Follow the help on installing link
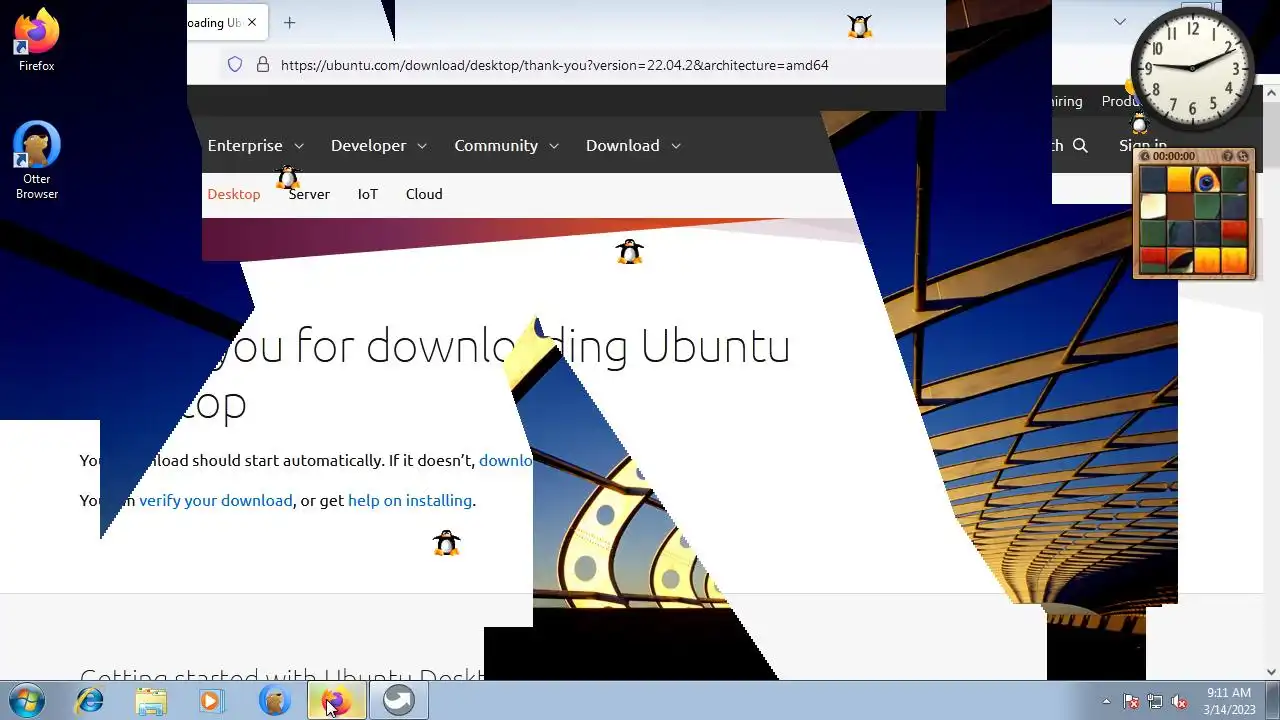1280x720 pixels. click(x=410, y=500)
